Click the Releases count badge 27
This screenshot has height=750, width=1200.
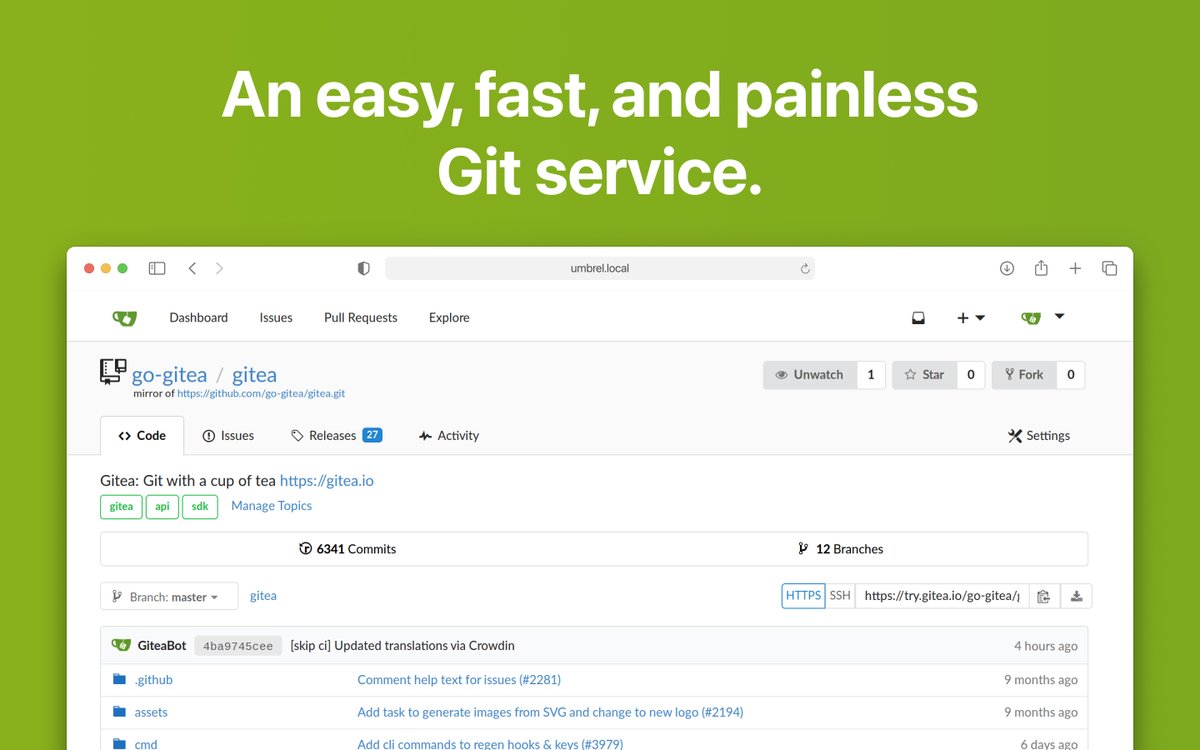[x=372, y=435]
